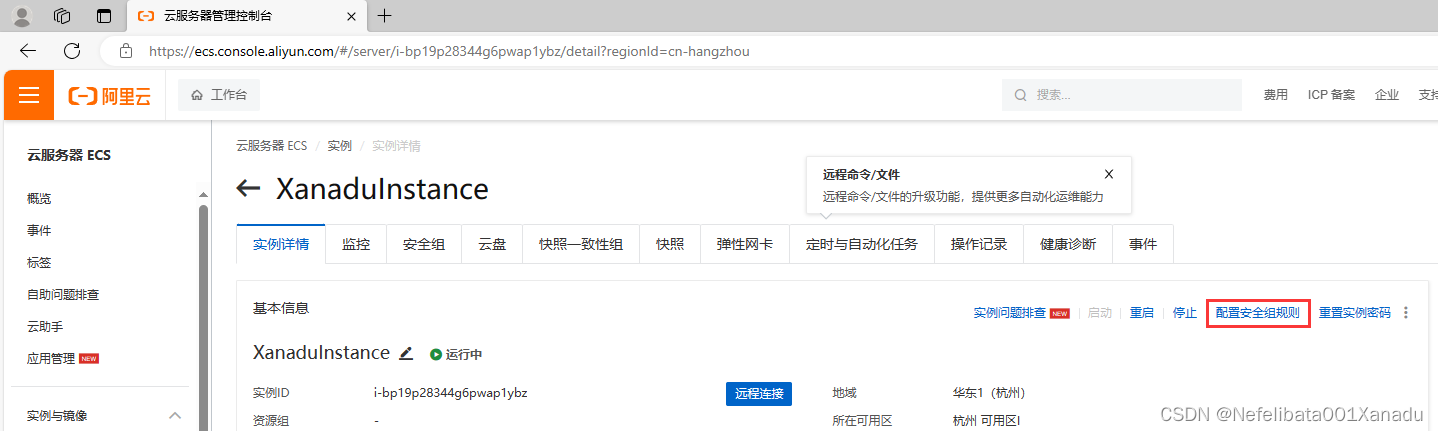Click breadcrumb 实例
The width and height of the screenshot is (1438, 431).
[x=339, y=146]
